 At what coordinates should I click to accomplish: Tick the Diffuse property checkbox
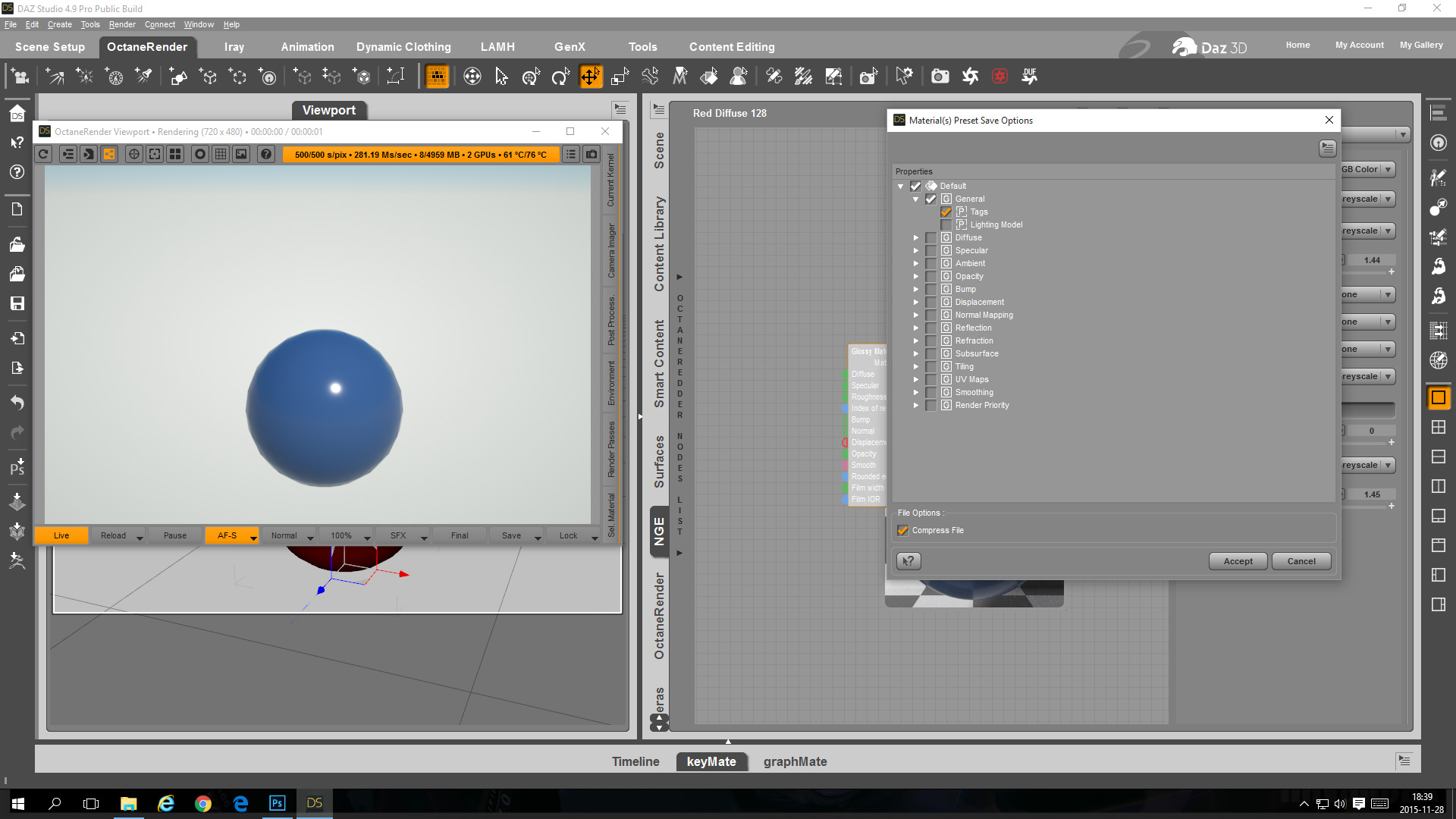coord(930,238)
